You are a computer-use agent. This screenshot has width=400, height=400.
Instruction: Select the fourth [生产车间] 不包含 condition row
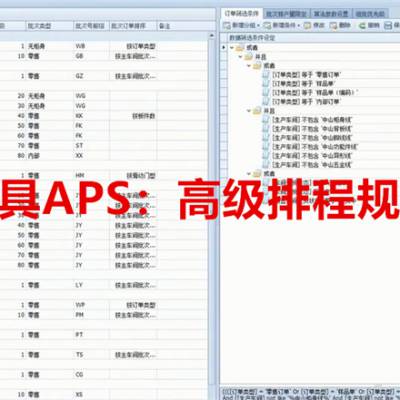[315, 147]
